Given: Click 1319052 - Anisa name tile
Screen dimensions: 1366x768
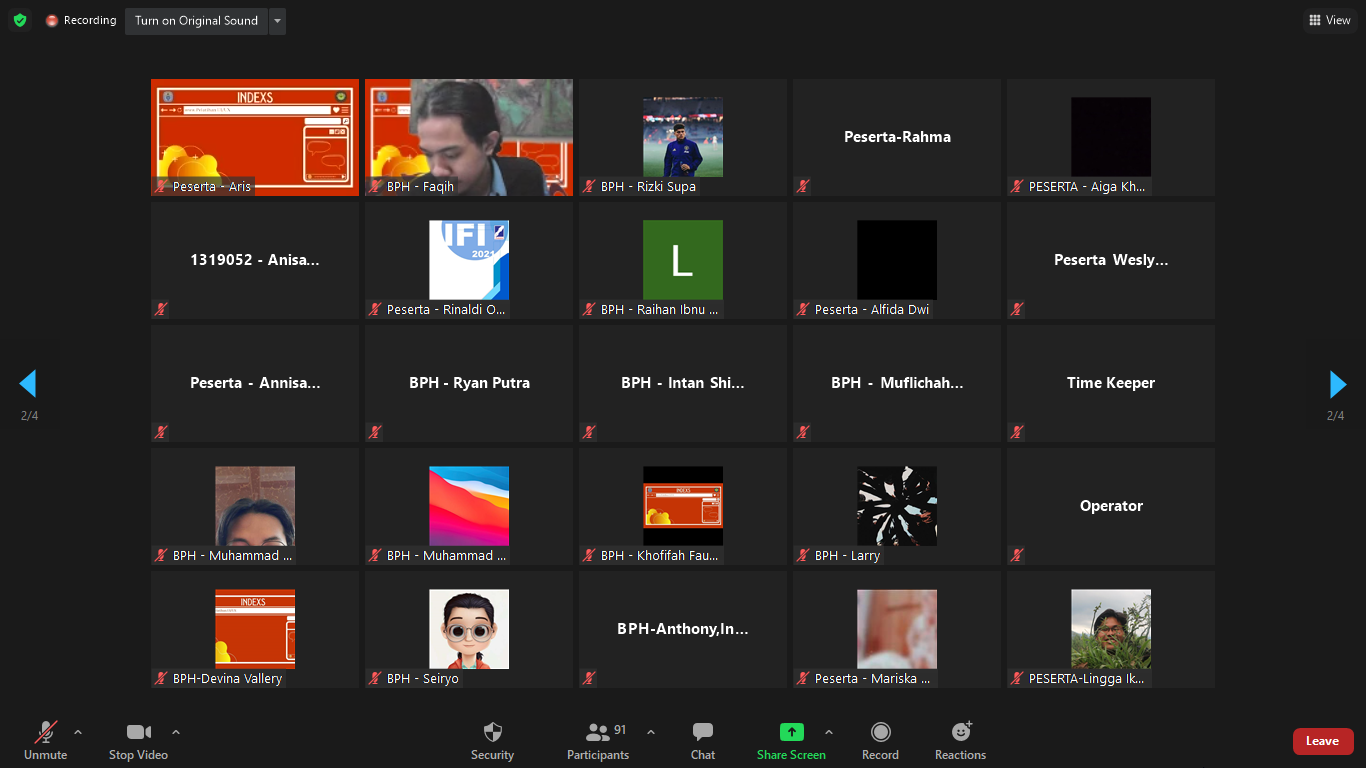Looking at the screenshot, I should [x=255, y=260].
